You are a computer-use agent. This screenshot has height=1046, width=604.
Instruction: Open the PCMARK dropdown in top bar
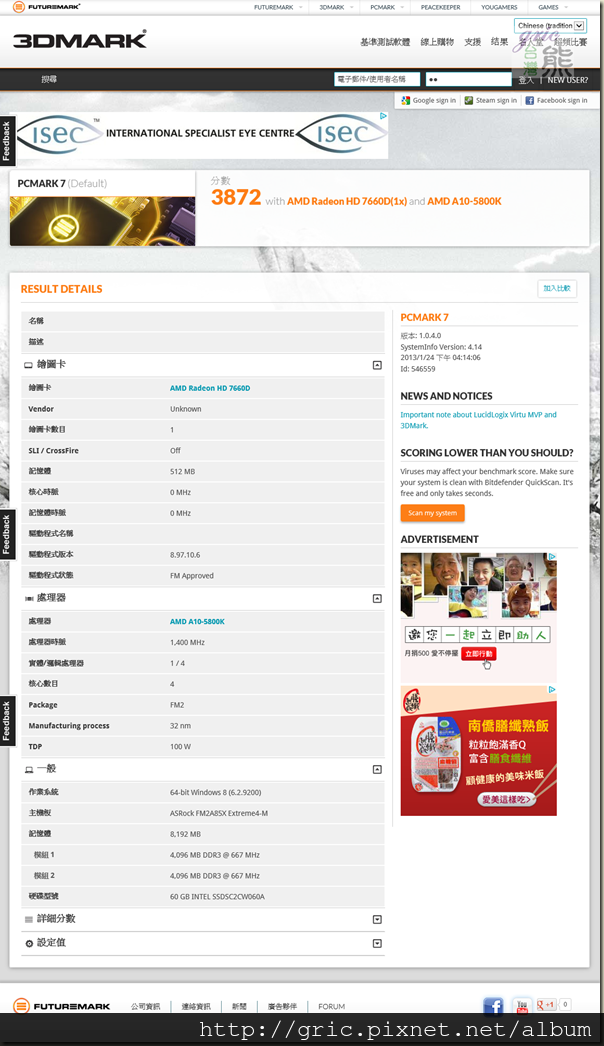click(x=387, y=7)
